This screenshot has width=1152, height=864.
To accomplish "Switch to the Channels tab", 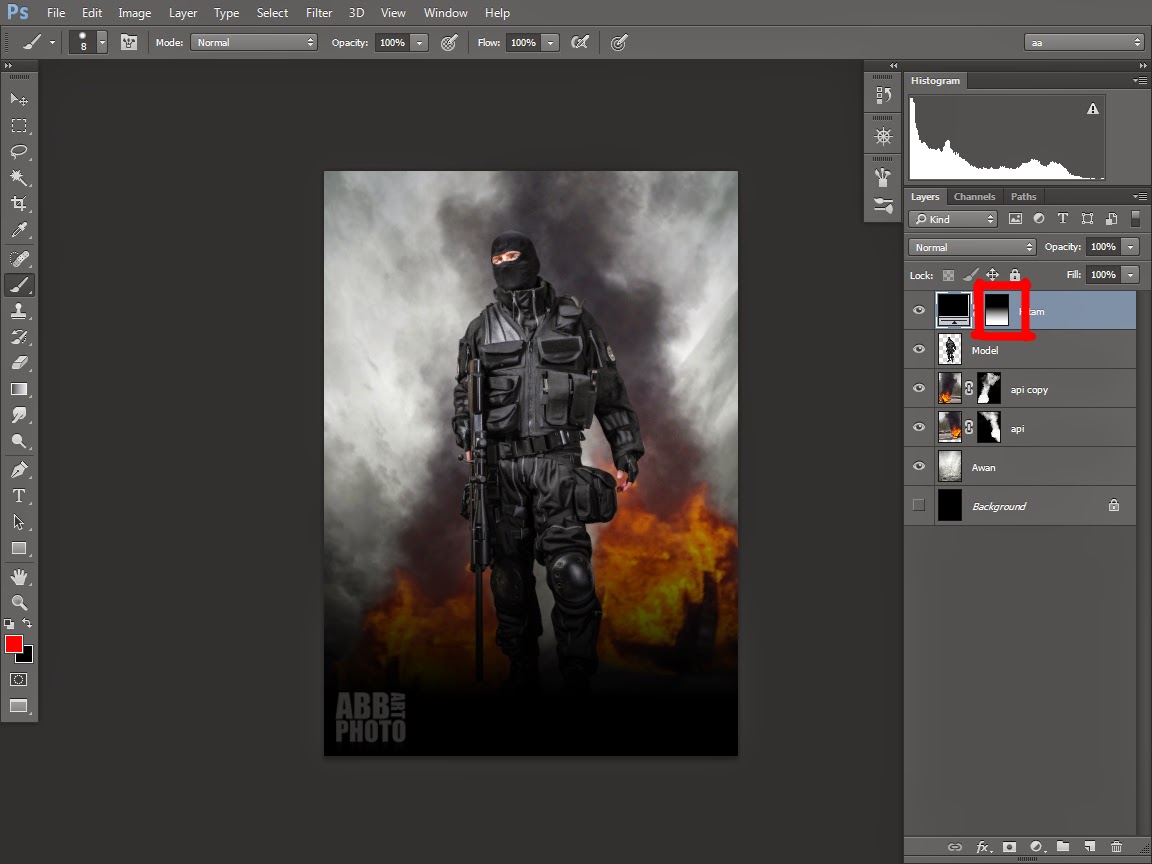I will pyautogui.click(x=974, y=197).
